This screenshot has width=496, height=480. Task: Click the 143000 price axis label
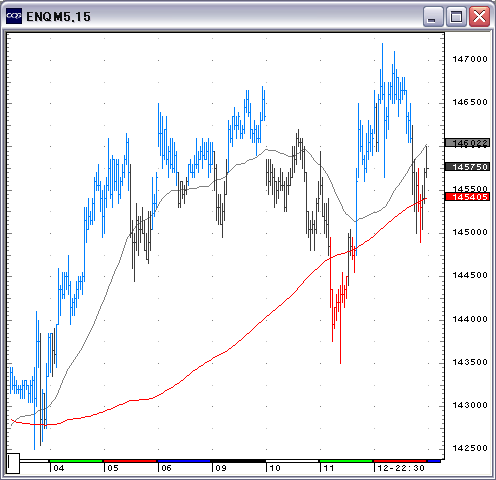[x=470, y=405]
